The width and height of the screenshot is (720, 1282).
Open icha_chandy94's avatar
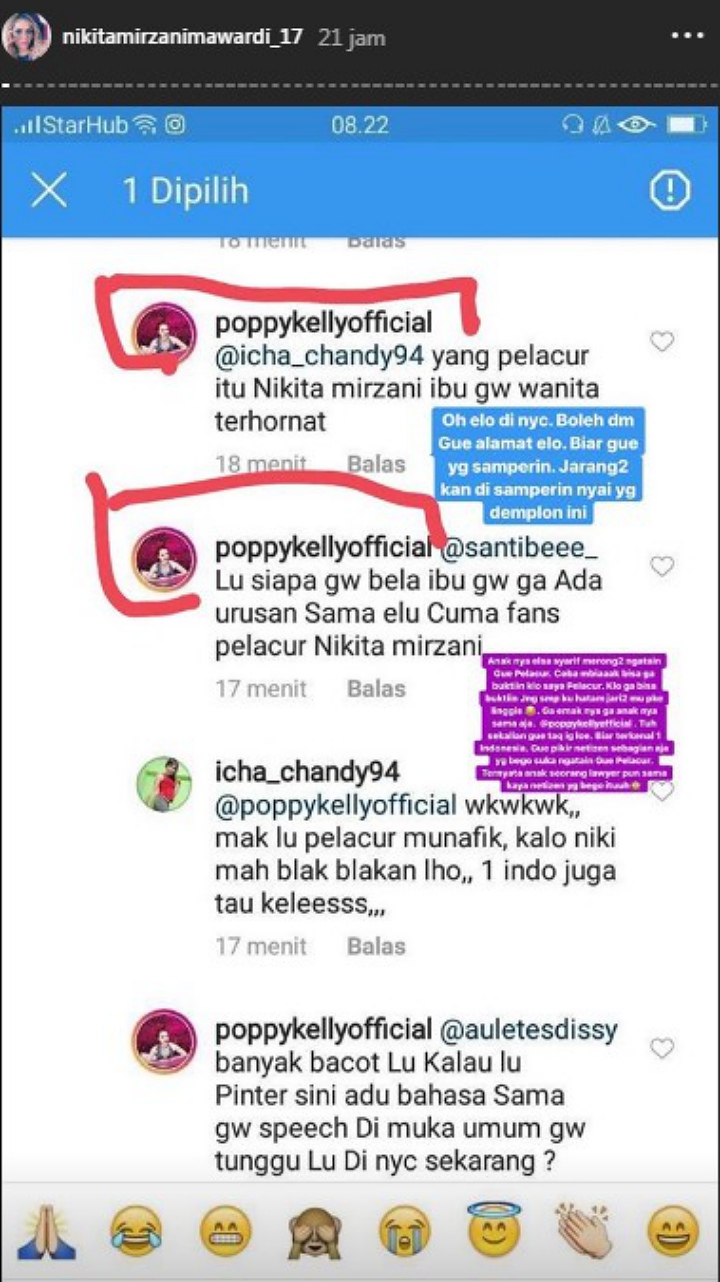point(164,785)
